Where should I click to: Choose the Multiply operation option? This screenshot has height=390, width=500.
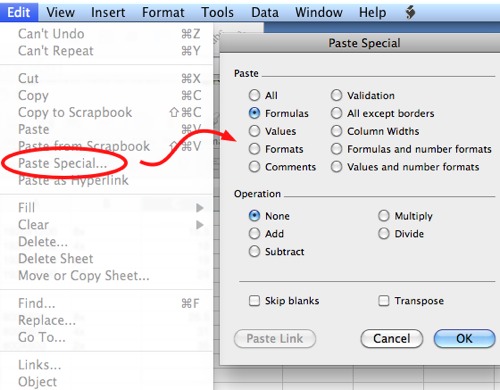click(384, 216)
